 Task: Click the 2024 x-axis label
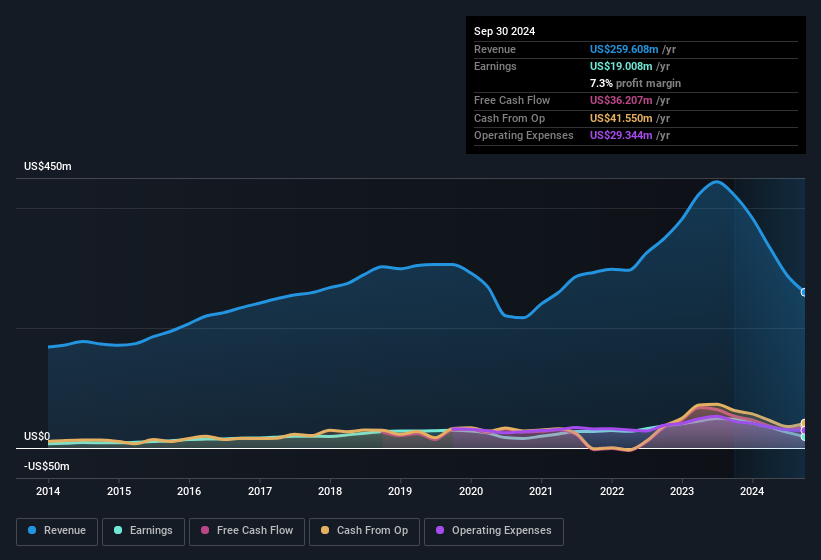pos(752,491)
